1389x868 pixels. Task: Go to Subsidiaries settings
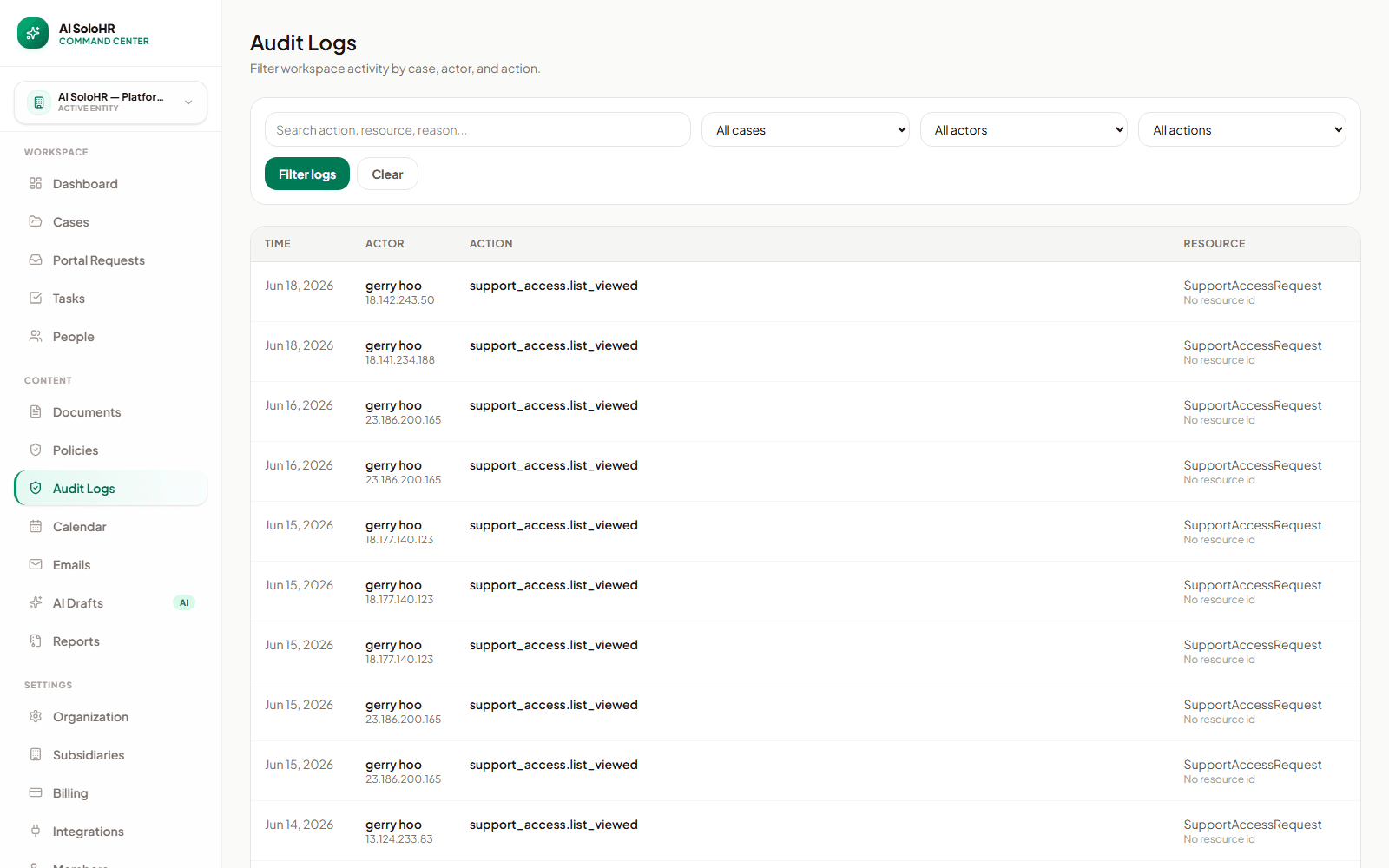click(111, 755)
